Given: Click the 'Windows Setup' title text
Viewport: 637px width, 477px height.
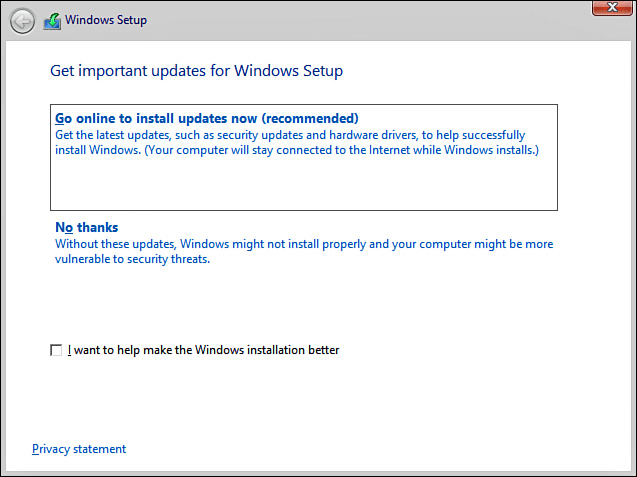Looking at the screenshot, I should click(x=105, y=21).
